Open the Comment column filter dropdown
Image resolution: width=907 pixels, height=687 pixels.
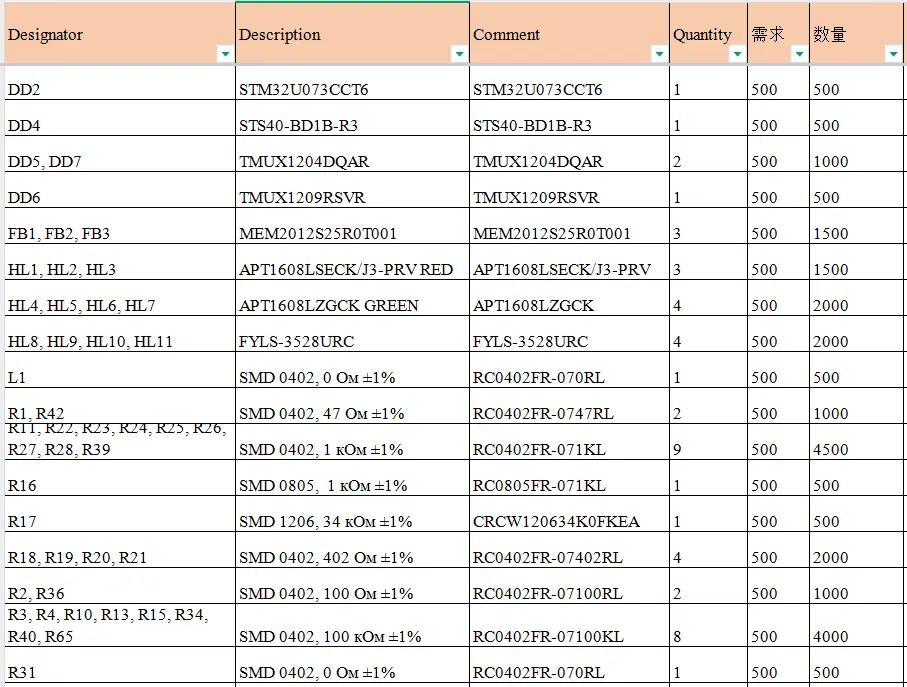(x=659, y=54)
